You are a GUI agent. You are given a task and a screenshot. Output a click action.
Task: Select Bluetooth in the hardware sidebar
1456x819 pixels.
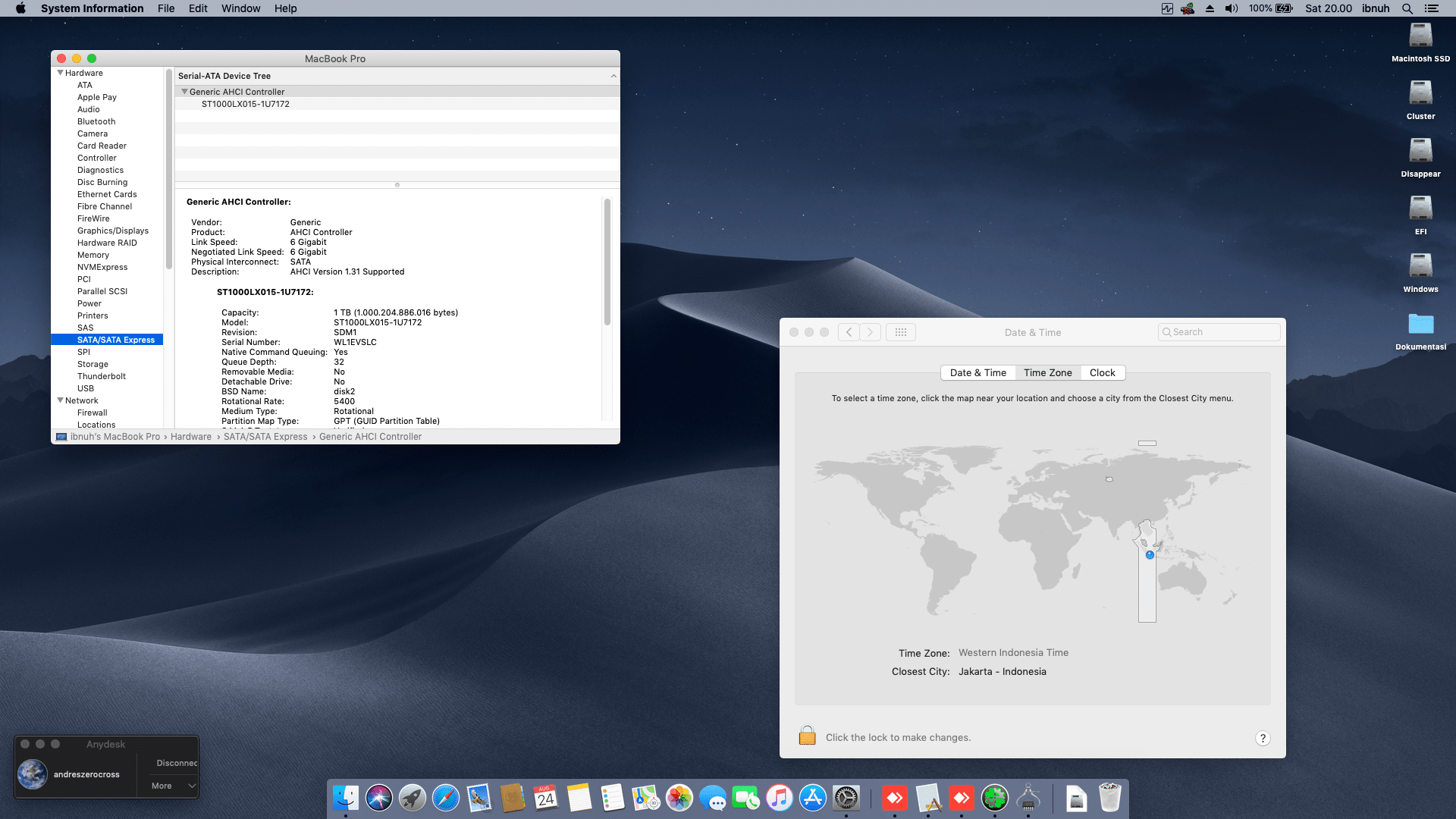[x=96, y=121]
